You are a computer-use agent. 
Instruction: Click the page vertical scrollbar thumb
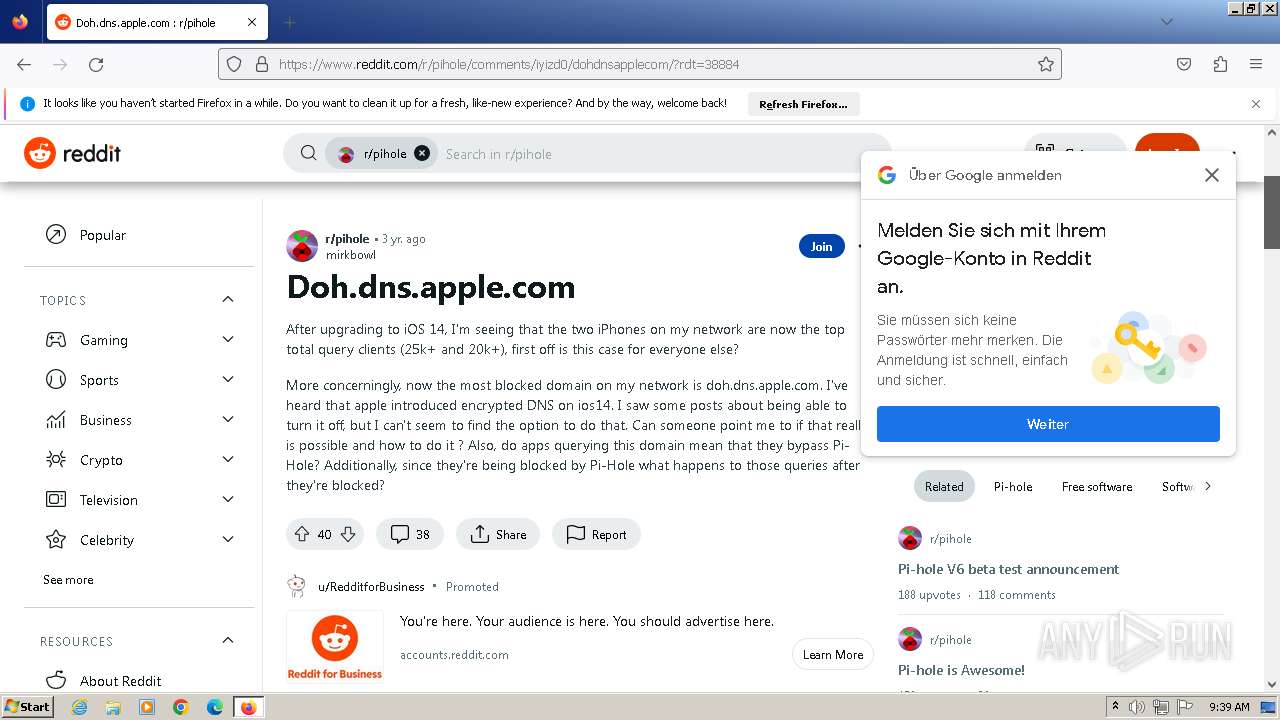pyautogui.click(x=1272, y=212)
